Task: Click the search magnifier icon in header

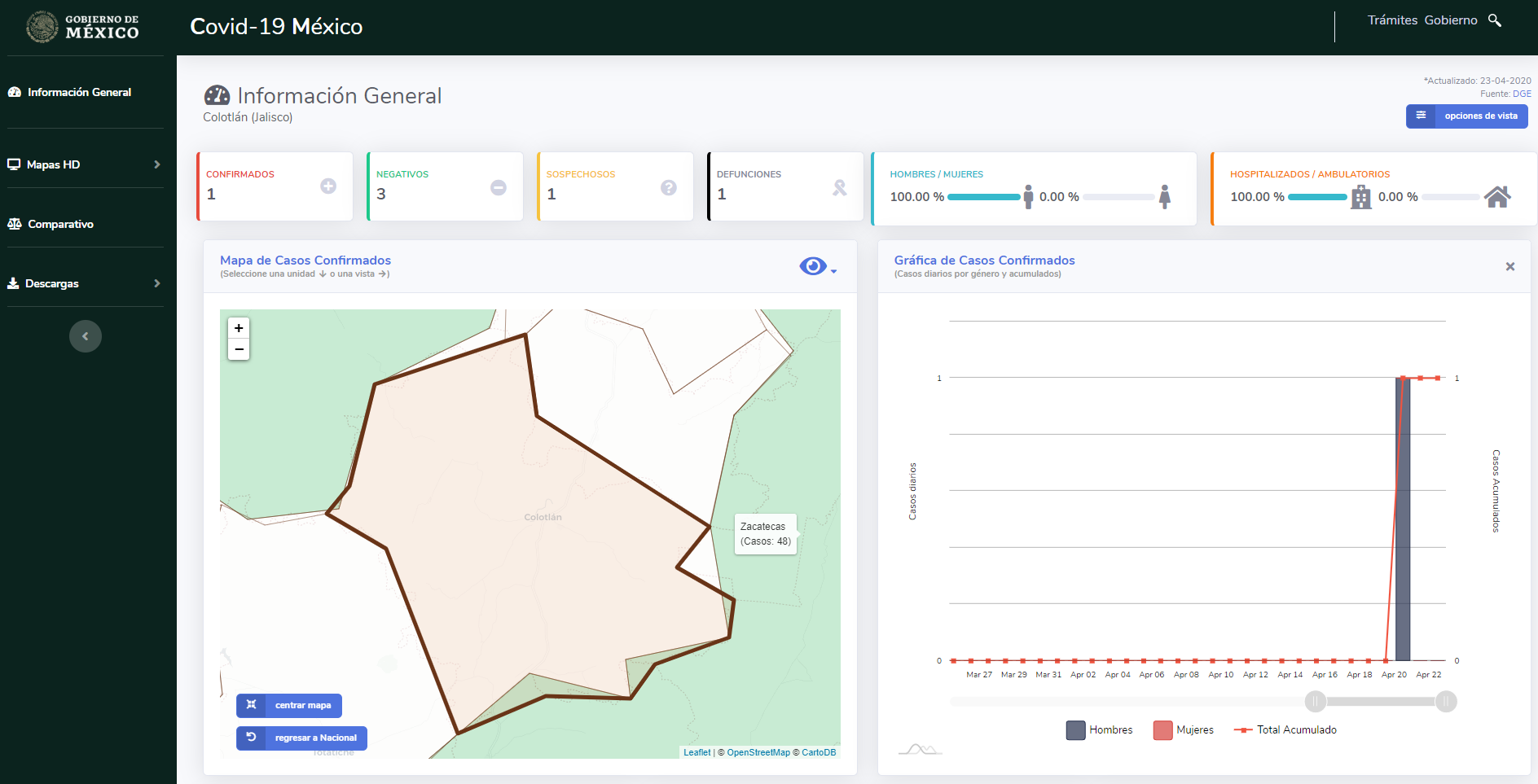Action: 1494,20
